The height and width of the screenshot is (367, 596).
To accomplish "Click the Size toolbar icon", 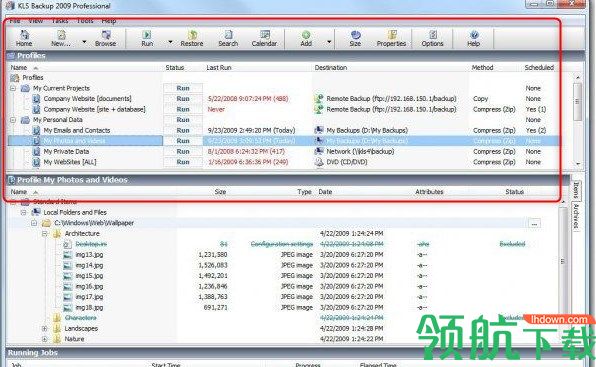I will pos(355,35).
